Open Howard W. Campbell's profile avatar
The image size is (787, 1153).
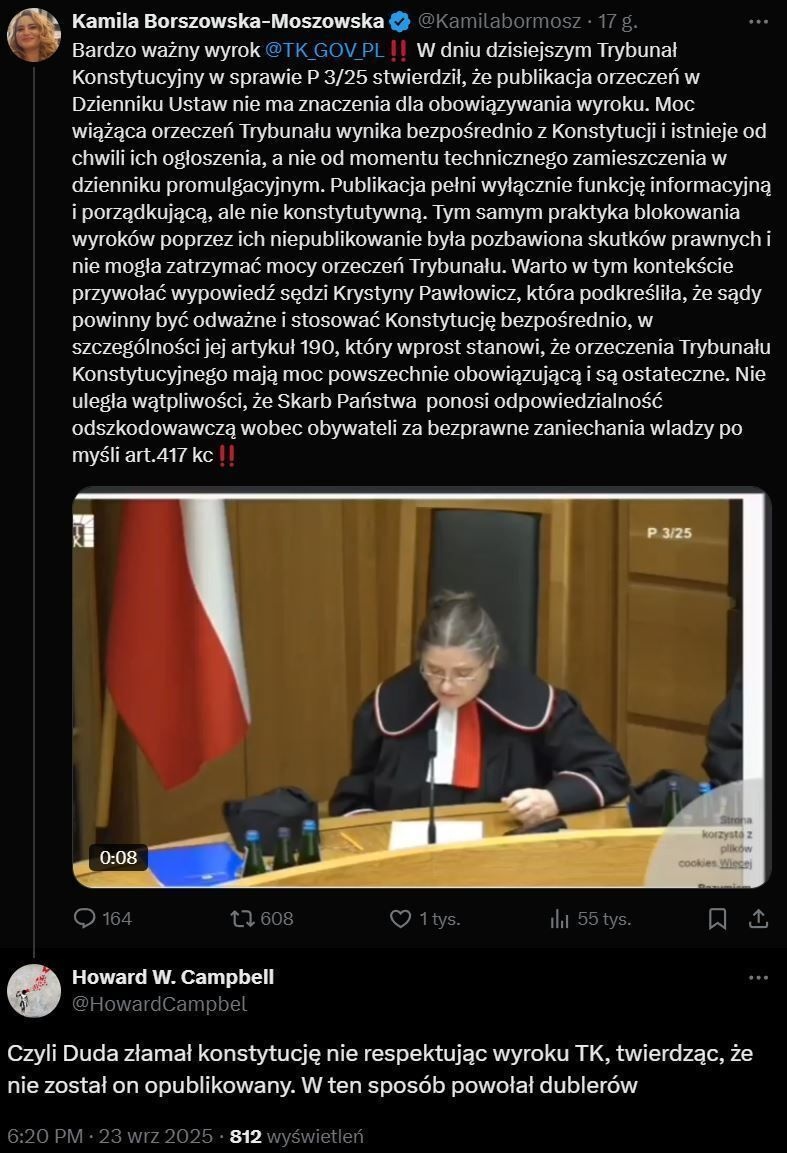[34, 990]
